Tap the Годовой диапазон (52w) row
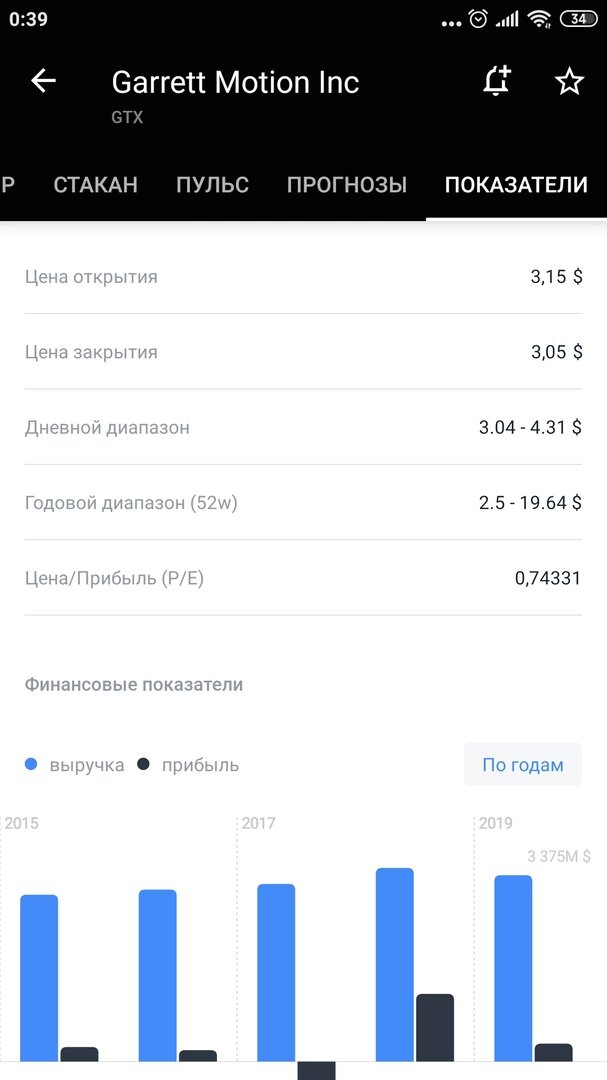The image size is (607, 1080). coord(303,503)
